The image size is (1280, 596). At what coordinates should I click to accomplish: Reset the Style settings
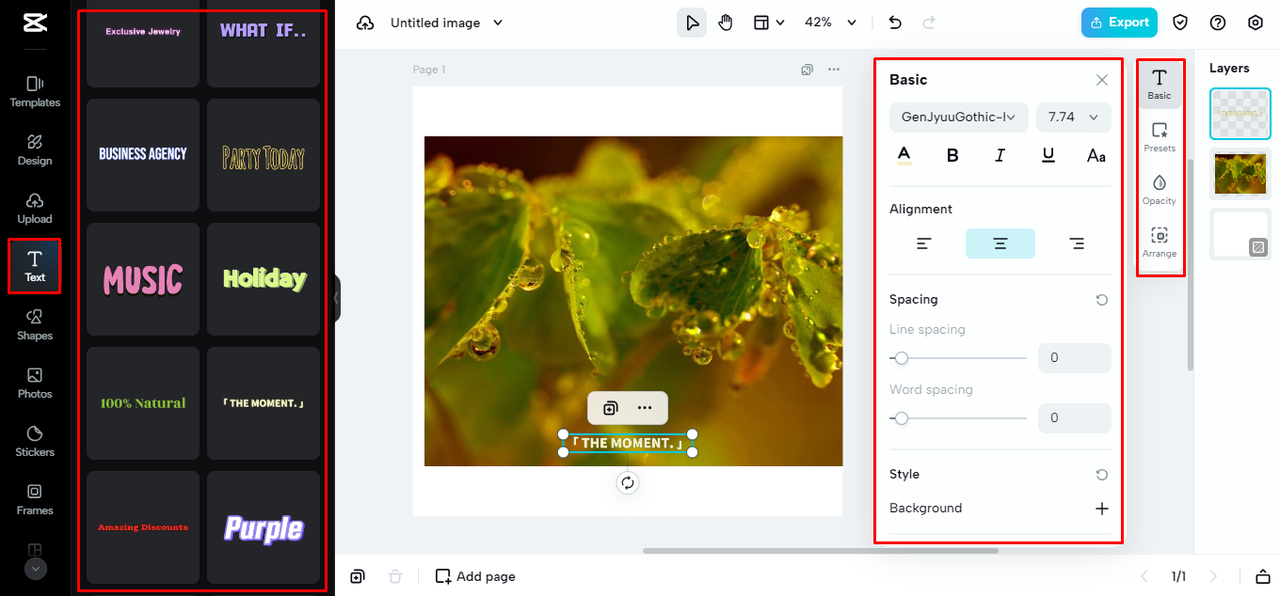(x=1102, y=475)
